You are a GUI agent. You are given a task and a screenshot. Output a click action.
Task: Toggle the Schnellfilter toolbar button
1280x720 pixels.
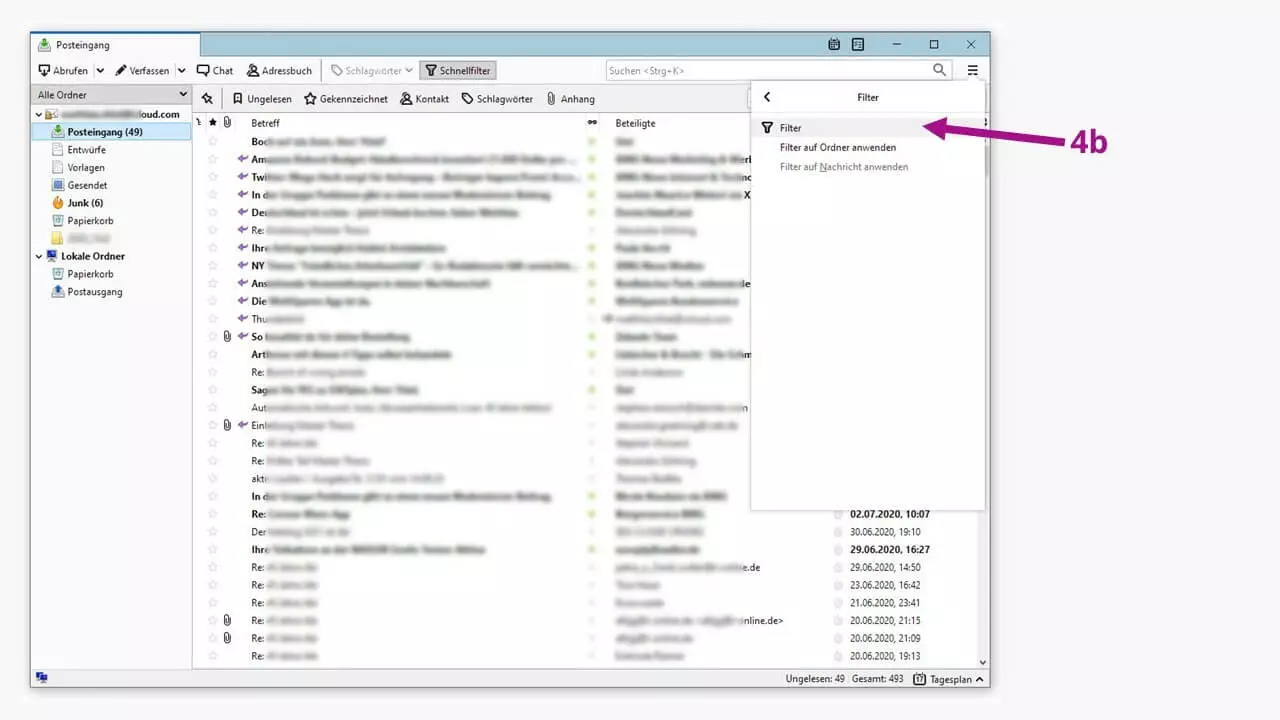point(457,71)
